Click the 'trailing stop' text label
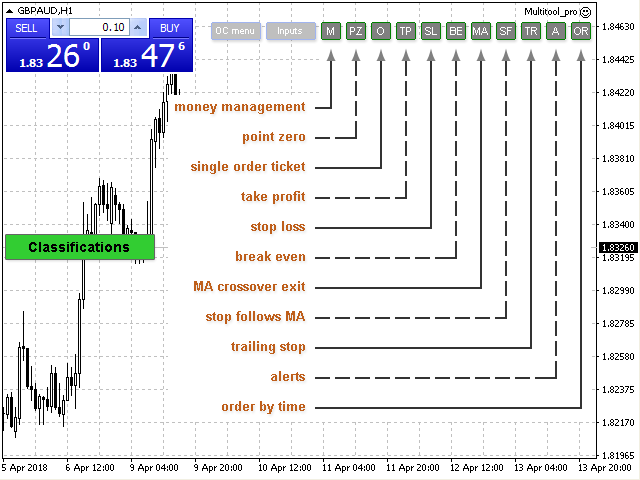The width and height of the screenshot is (640, 480). click(268, 347)
